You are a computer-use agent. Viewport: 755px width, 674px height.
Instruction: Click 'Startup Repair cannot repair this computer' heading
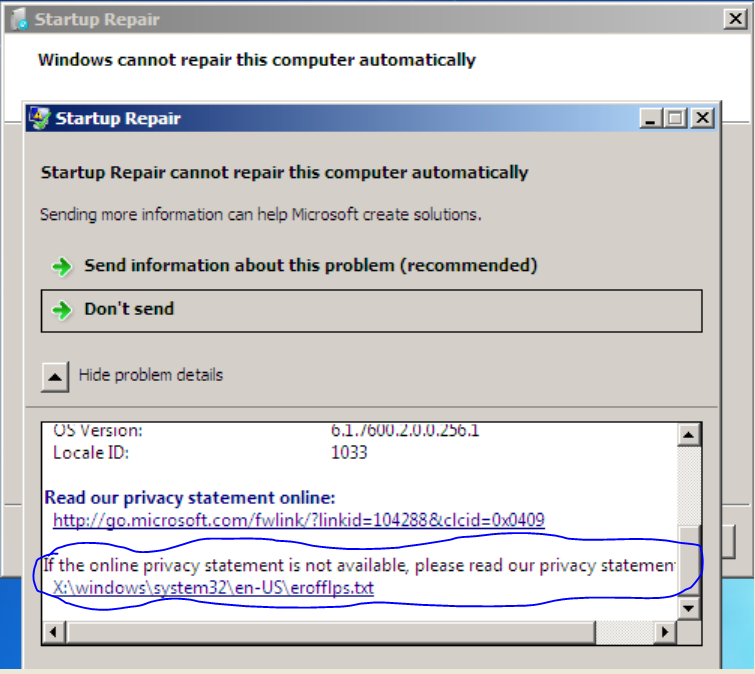tap(284, 172)
